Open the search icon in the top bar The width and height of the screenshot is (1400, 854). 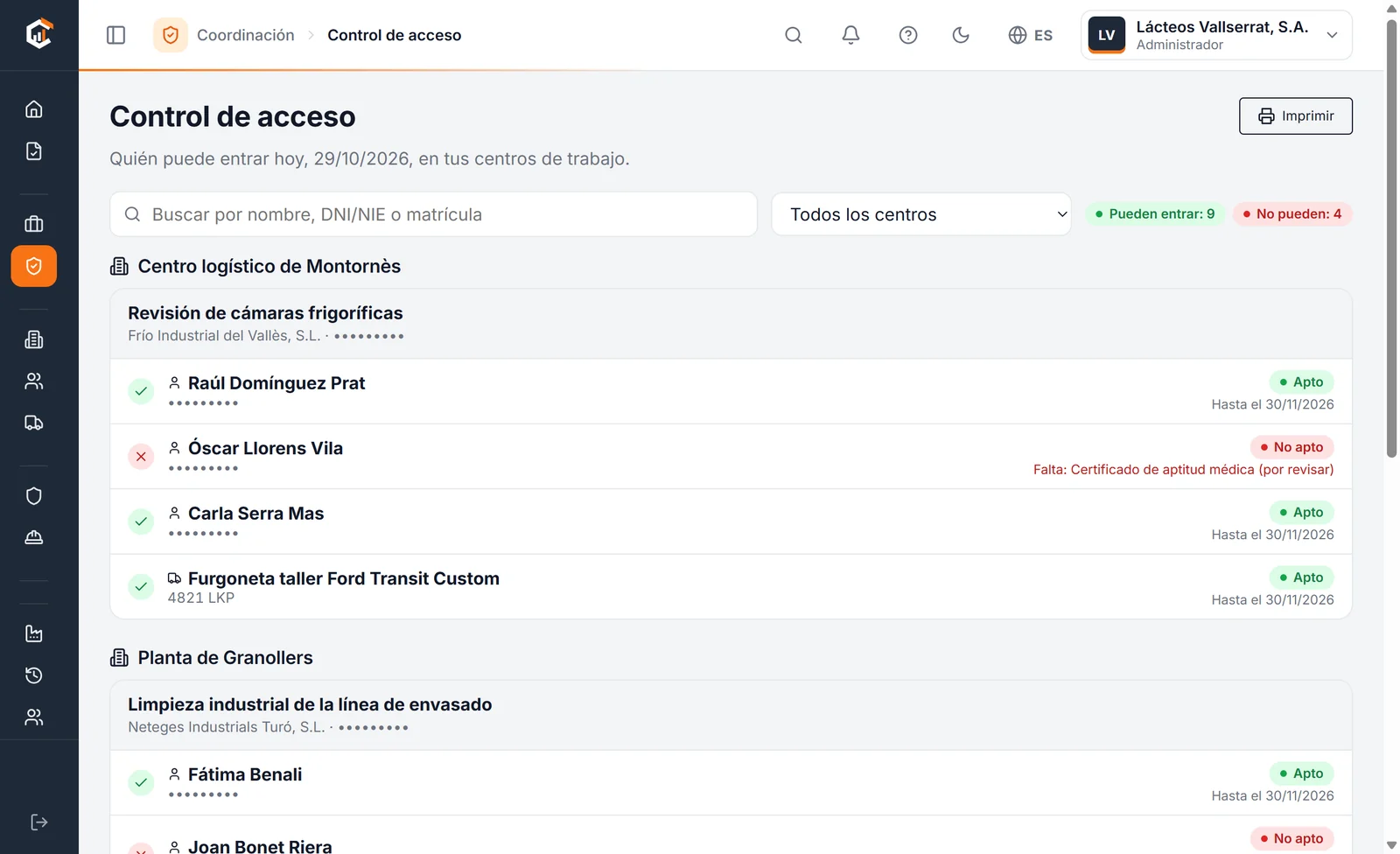point(794,35)
